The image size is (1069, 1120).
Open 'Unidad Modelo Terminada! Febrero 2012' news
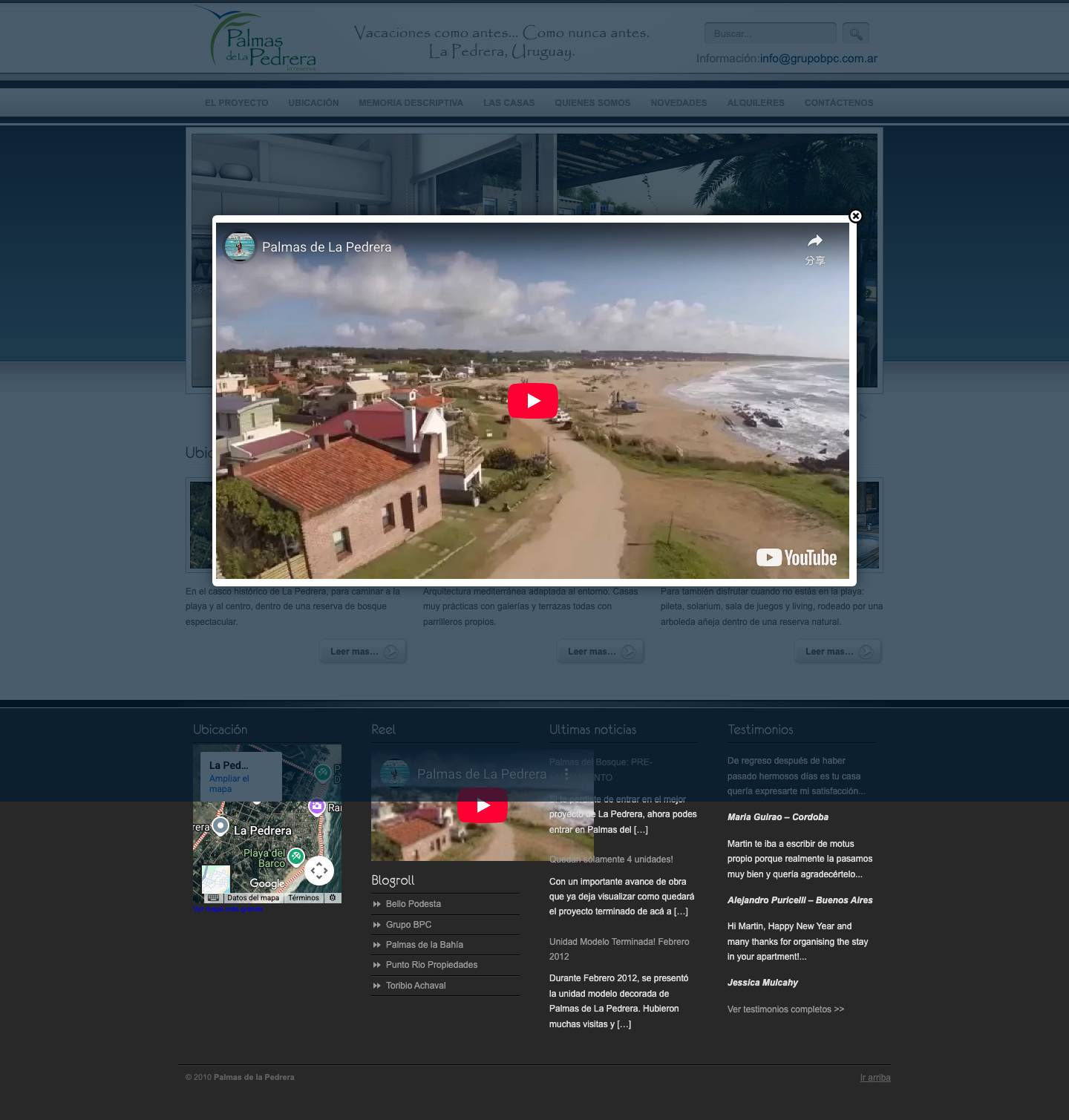[619, 949]
